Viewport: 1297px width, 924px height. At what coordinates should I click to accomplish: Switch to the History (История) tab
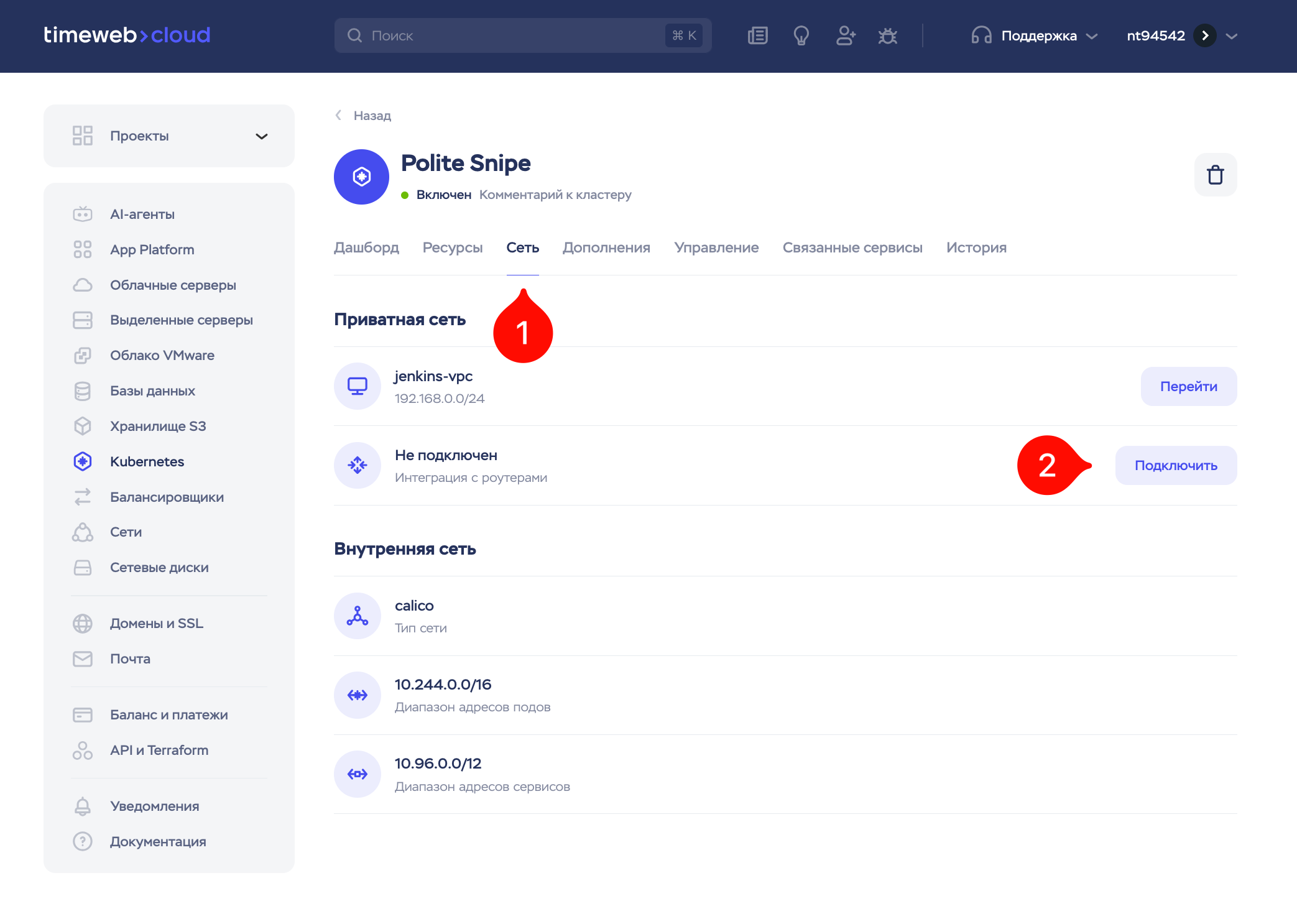tap(976, 247)
